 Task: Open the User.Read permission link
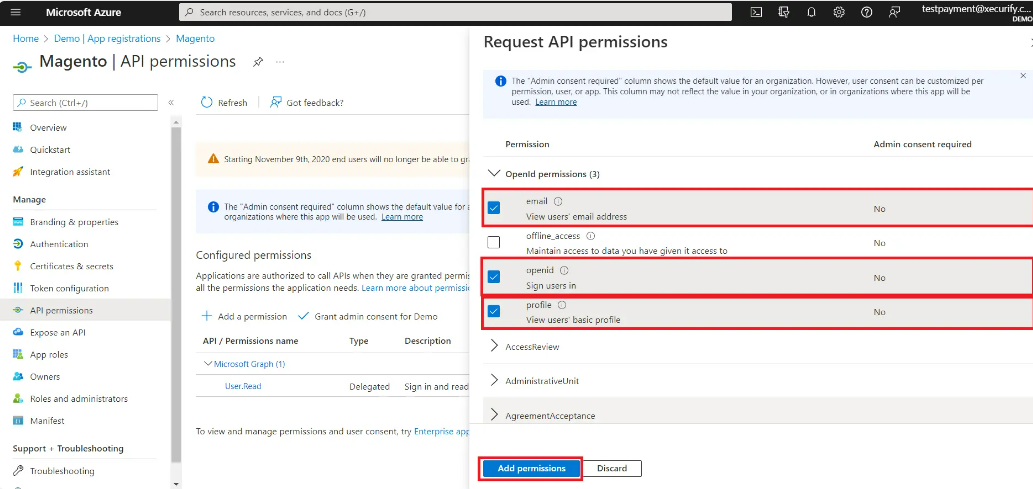243,386
